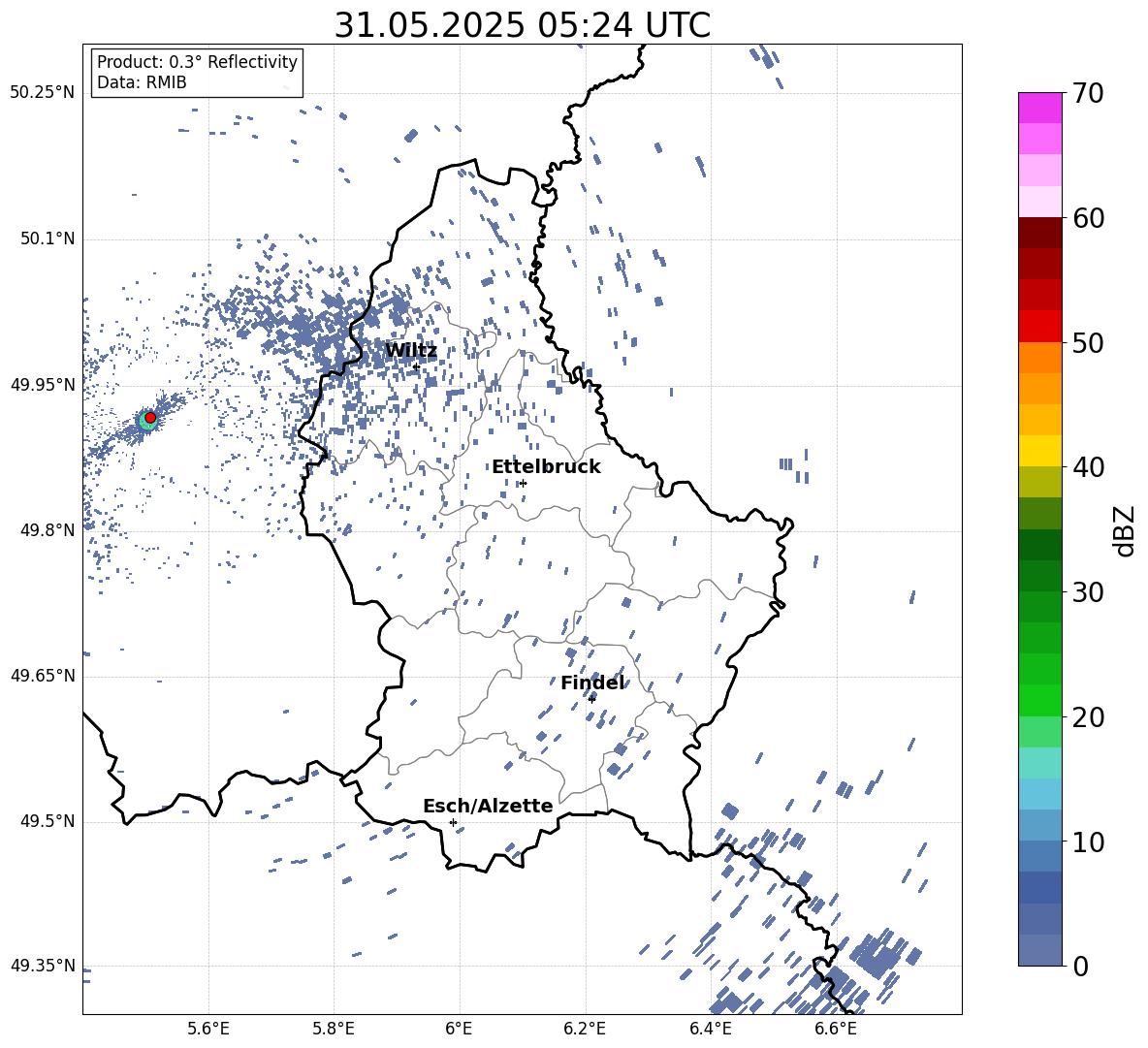Click 'Product: 0.3° Reflectivity' legend text
The height and width of the screenshot is (1048, 1148).
[197, 61]
